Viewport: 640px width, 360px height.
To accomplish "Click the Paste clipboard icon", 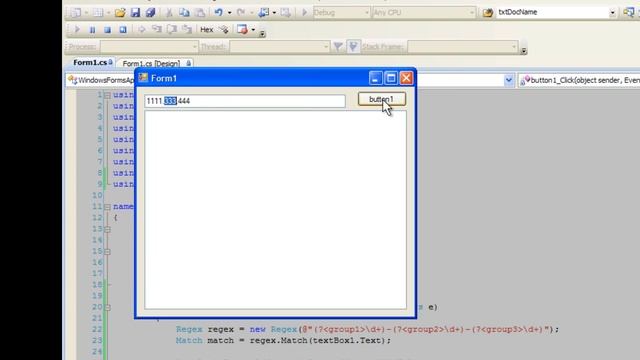I will tap(200, 13).
